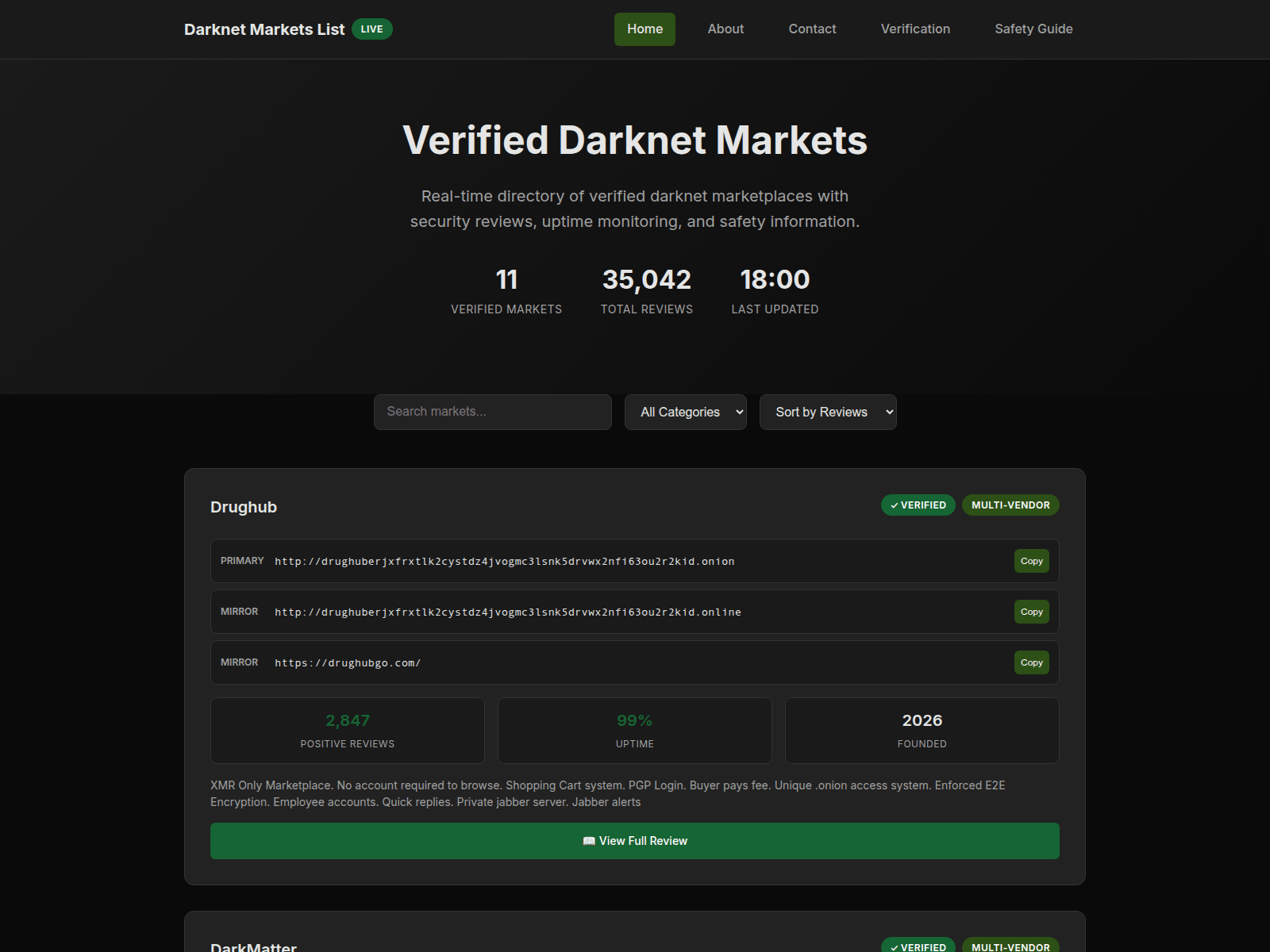Click the 11 verified markets counter
This screenshot has width=1270, height=952.
pyautogui.click(x=506, y=290)
